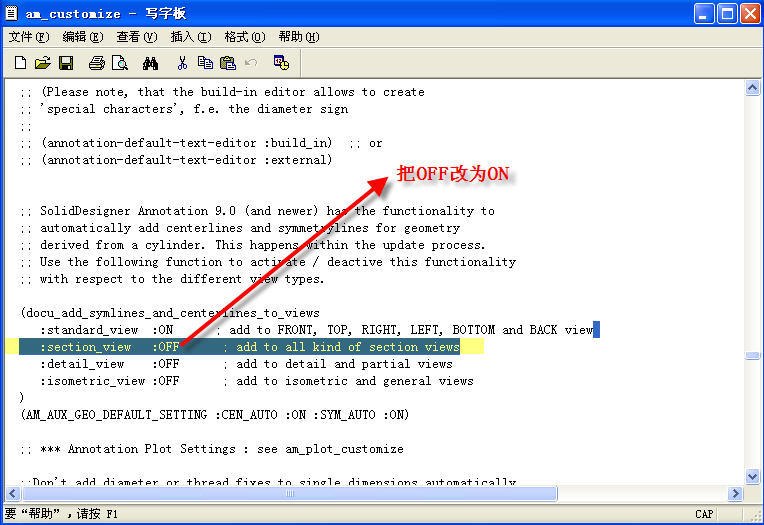Open the 查看(V) menu
Screen dimensions: 764x525
137,37
